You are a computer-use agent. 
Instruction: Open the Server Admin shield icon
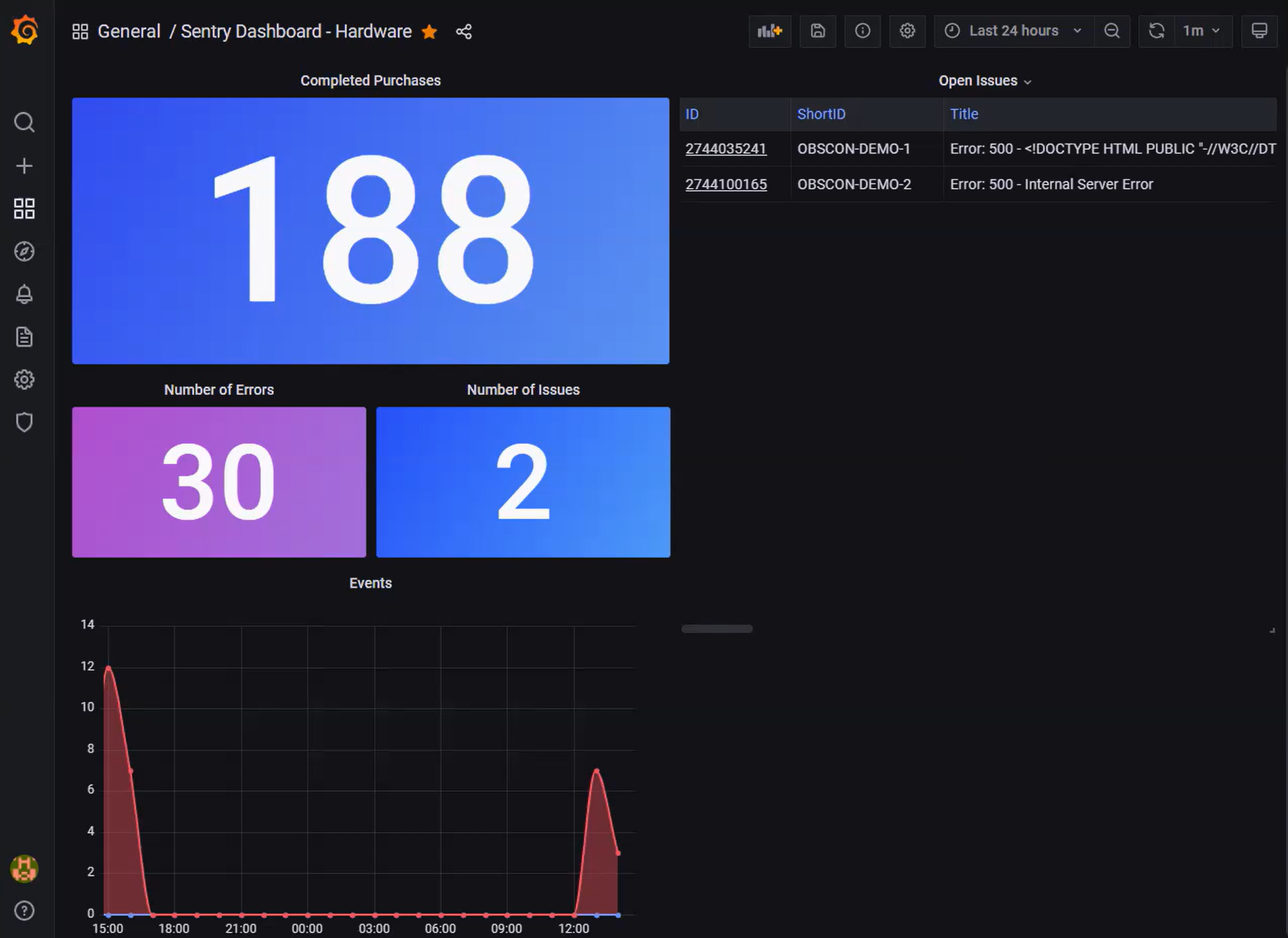click(x=24, y=422)
